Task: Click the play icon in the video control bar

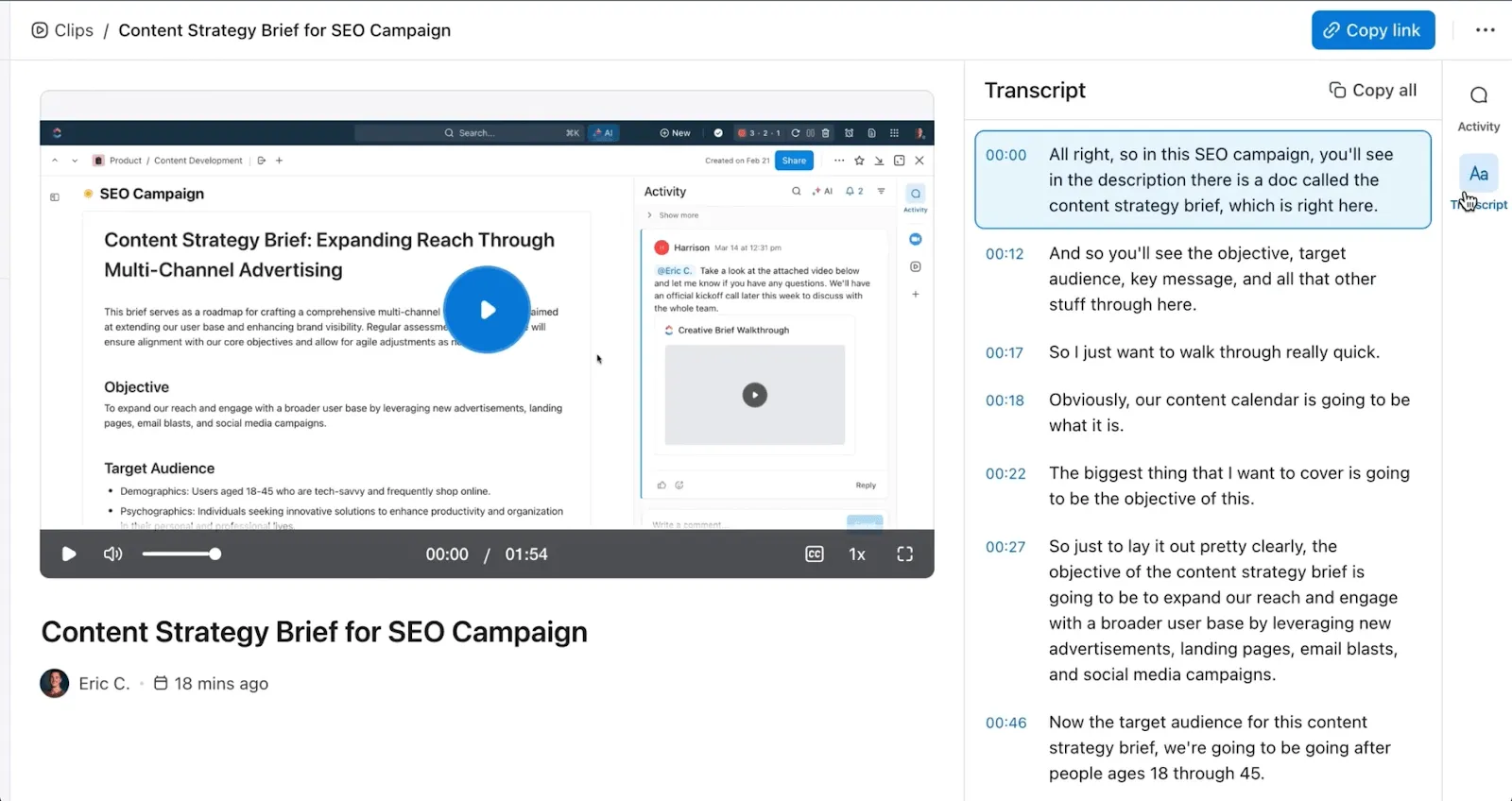Action: pyautogui.click(x=69, y=554)
